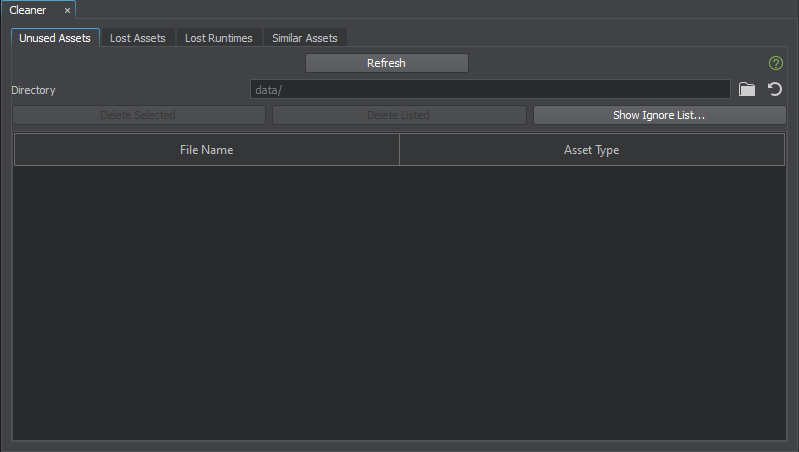Image resolution: width=799 pixels, height=452 pixels.
Task: Click the Delete Selected button
Action: tap(138, 115)
